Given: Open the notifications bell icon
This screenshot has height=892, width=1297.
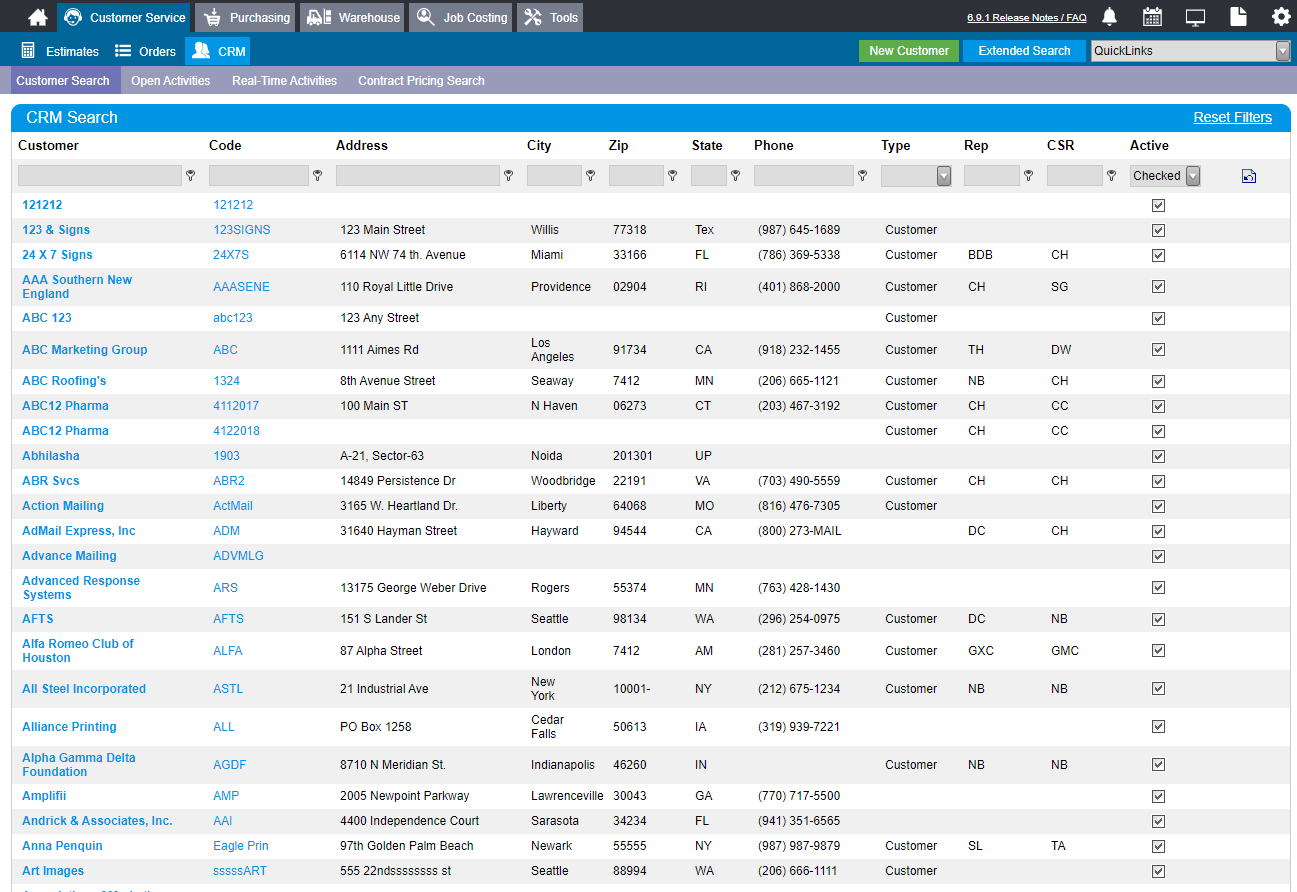Looking at the screenshot, I should [1109, 17].
